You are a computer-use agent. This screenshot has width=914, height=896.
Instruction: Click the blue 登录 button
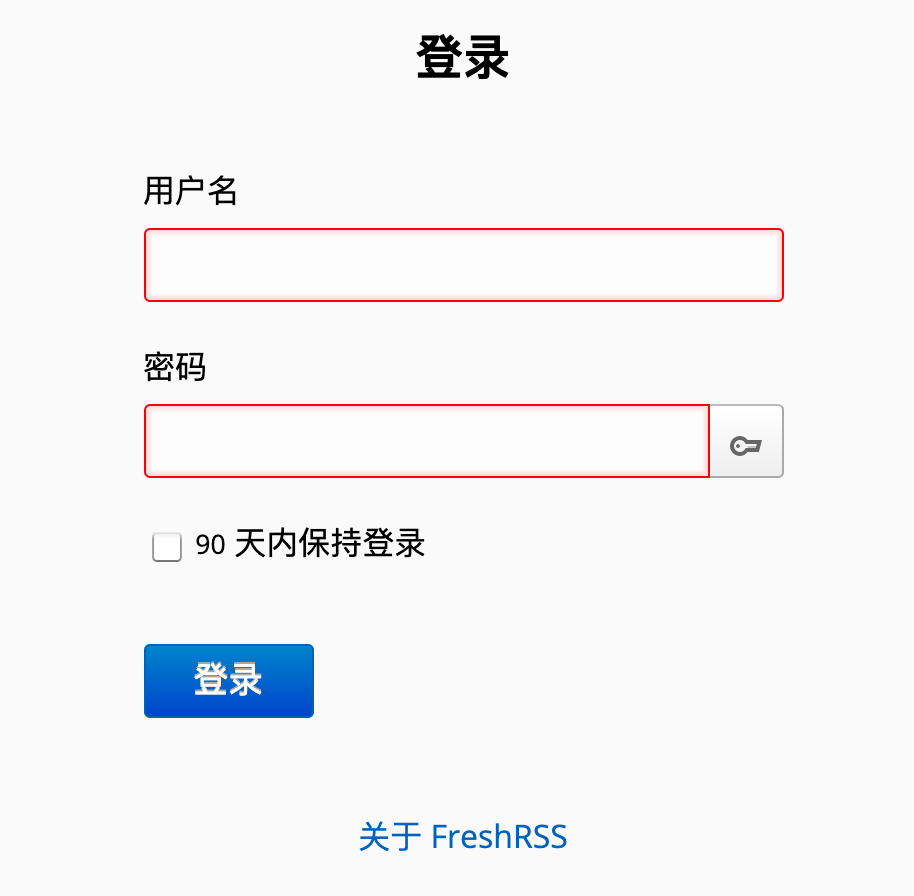(229, 681)
